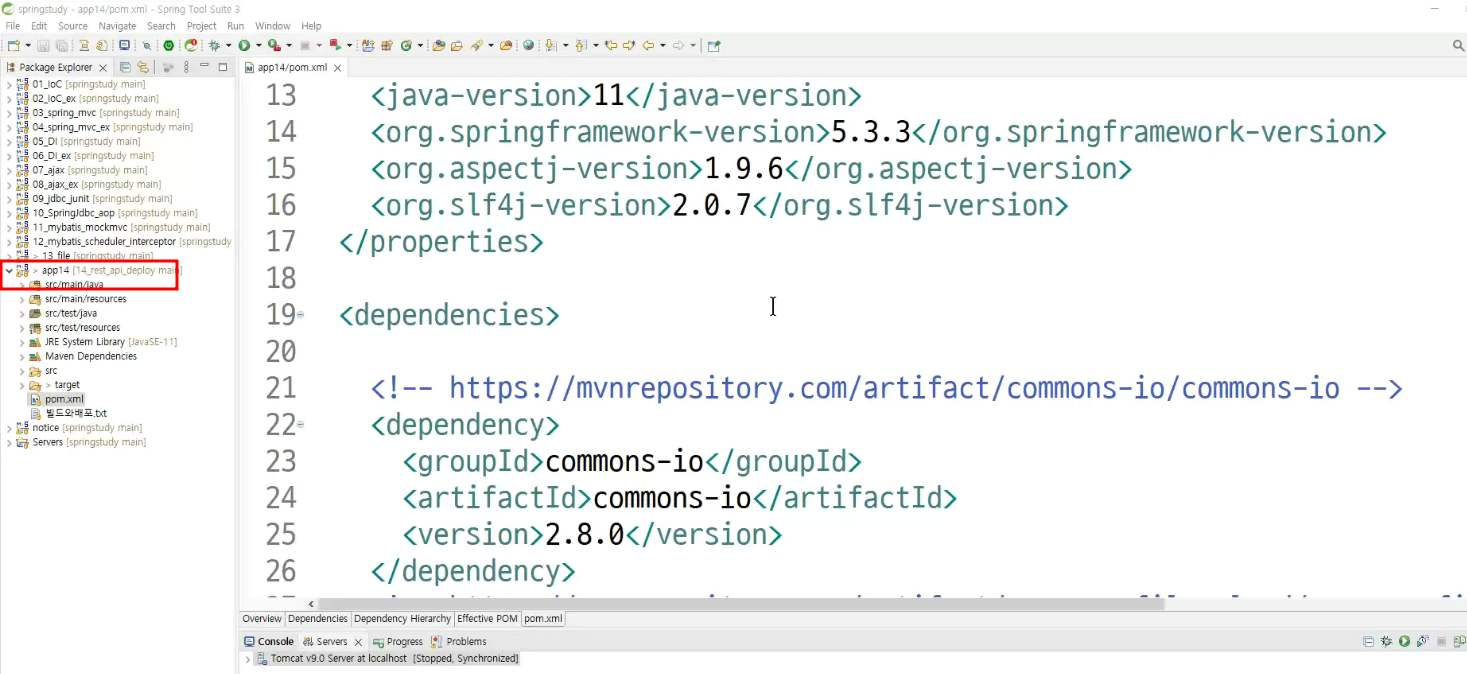
Task: Toggle folding at line 19 dependencies
Action: (x=301, y=315)
